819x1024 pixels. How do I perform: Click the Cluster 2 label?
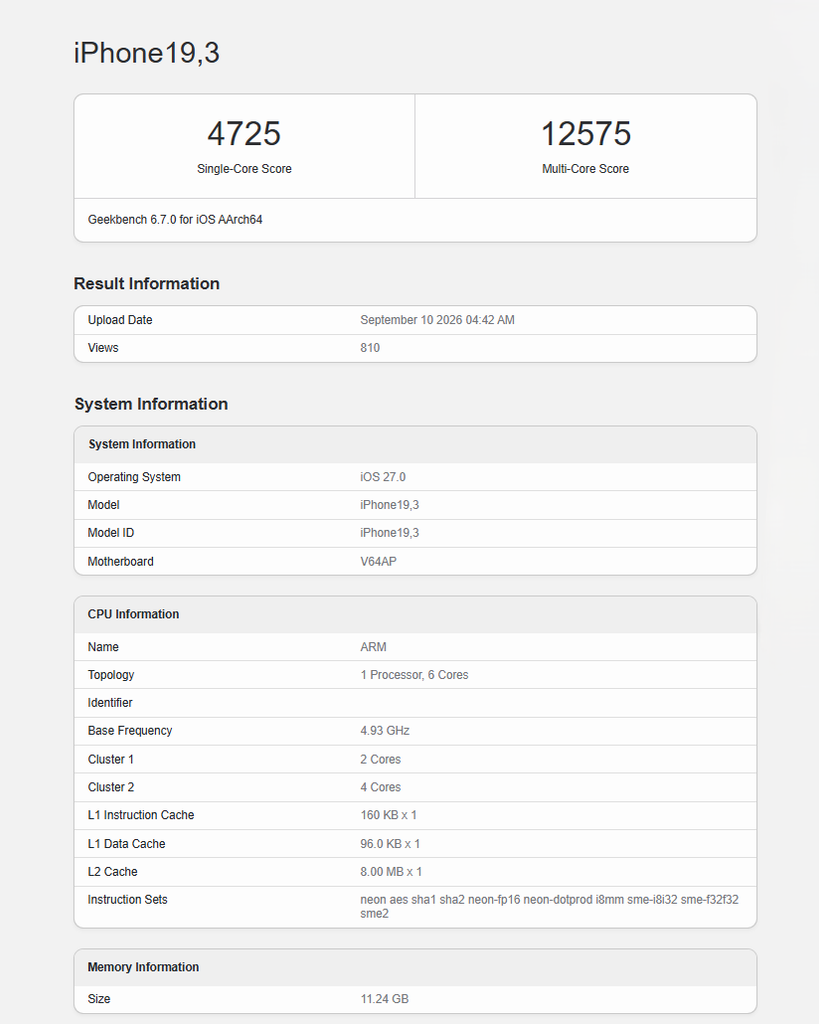pyautogui.click(x=110, y=787)
